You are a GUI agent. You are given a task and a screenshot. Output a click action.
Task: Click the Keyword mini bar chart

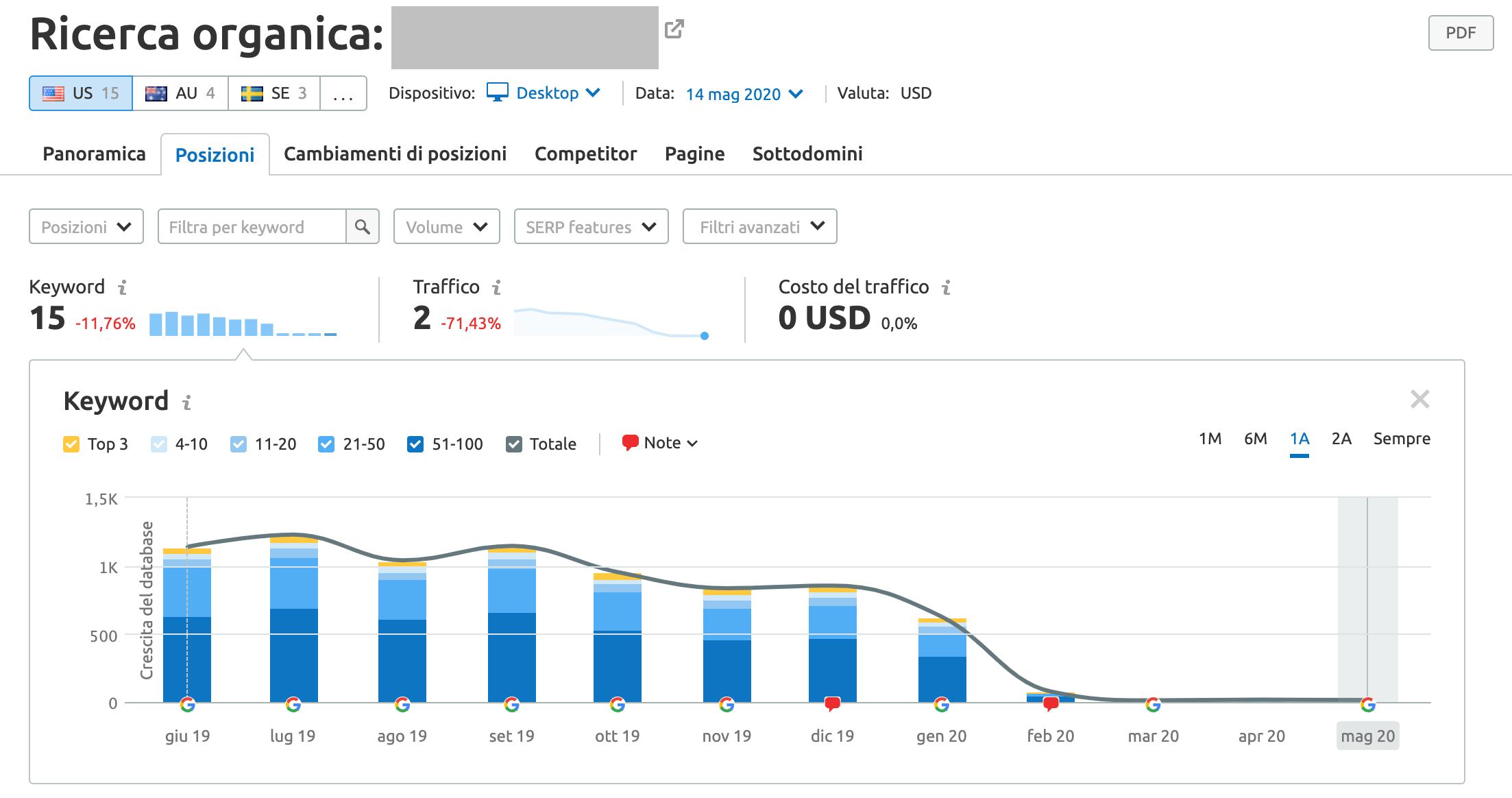point(243,324)
